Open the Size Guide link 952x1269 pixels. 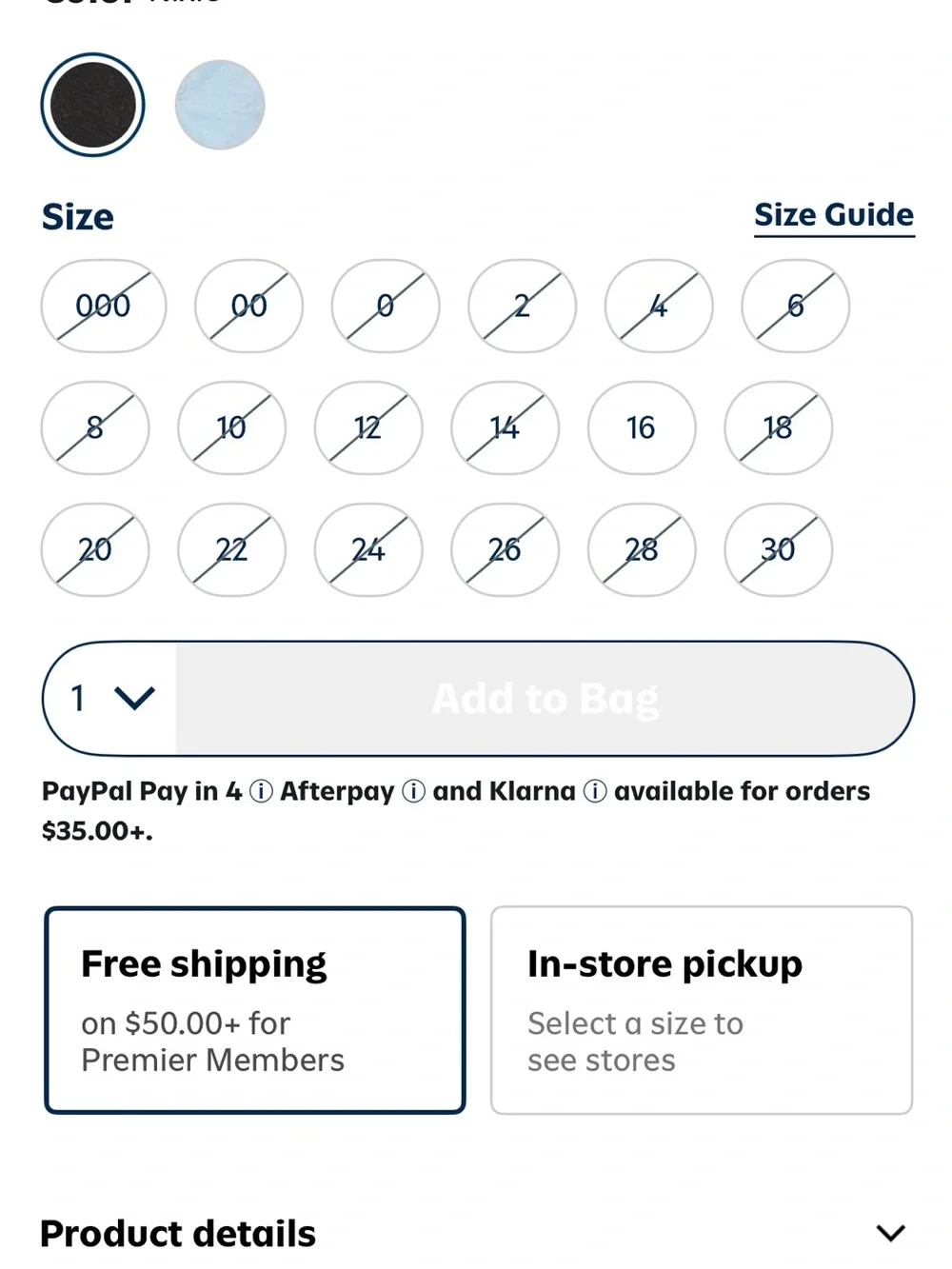coord(834,216)
